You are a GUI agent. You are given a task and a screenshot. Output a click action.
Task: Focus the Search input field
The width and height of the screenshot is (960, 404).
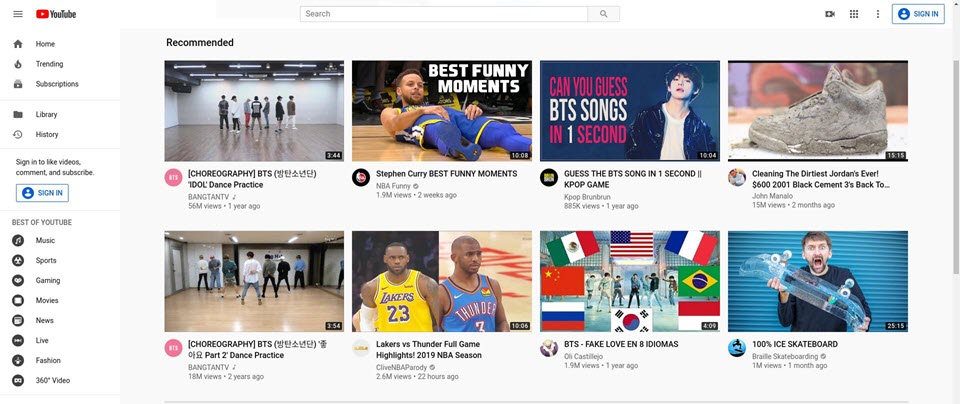(x=443, y=14)
